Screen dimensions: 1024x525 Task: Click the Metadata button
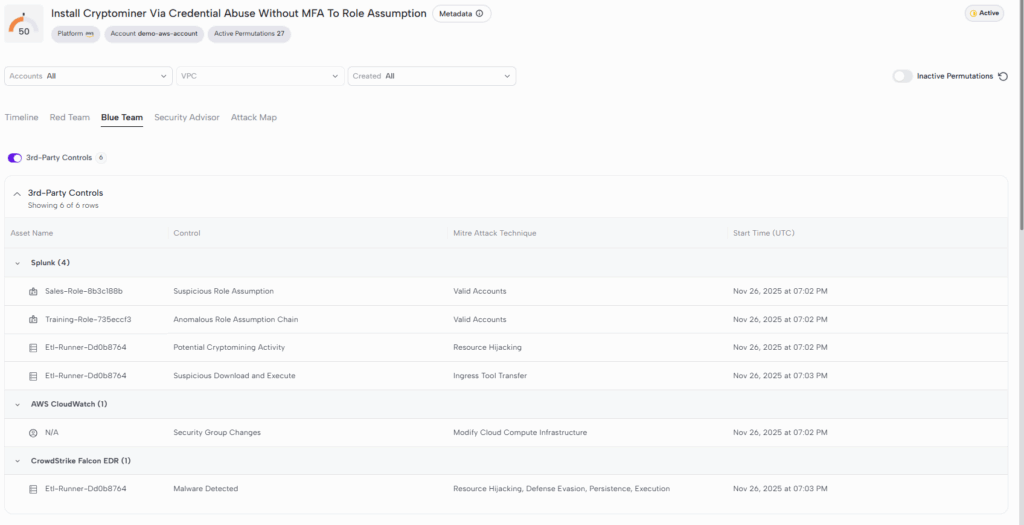click(462, 14)
